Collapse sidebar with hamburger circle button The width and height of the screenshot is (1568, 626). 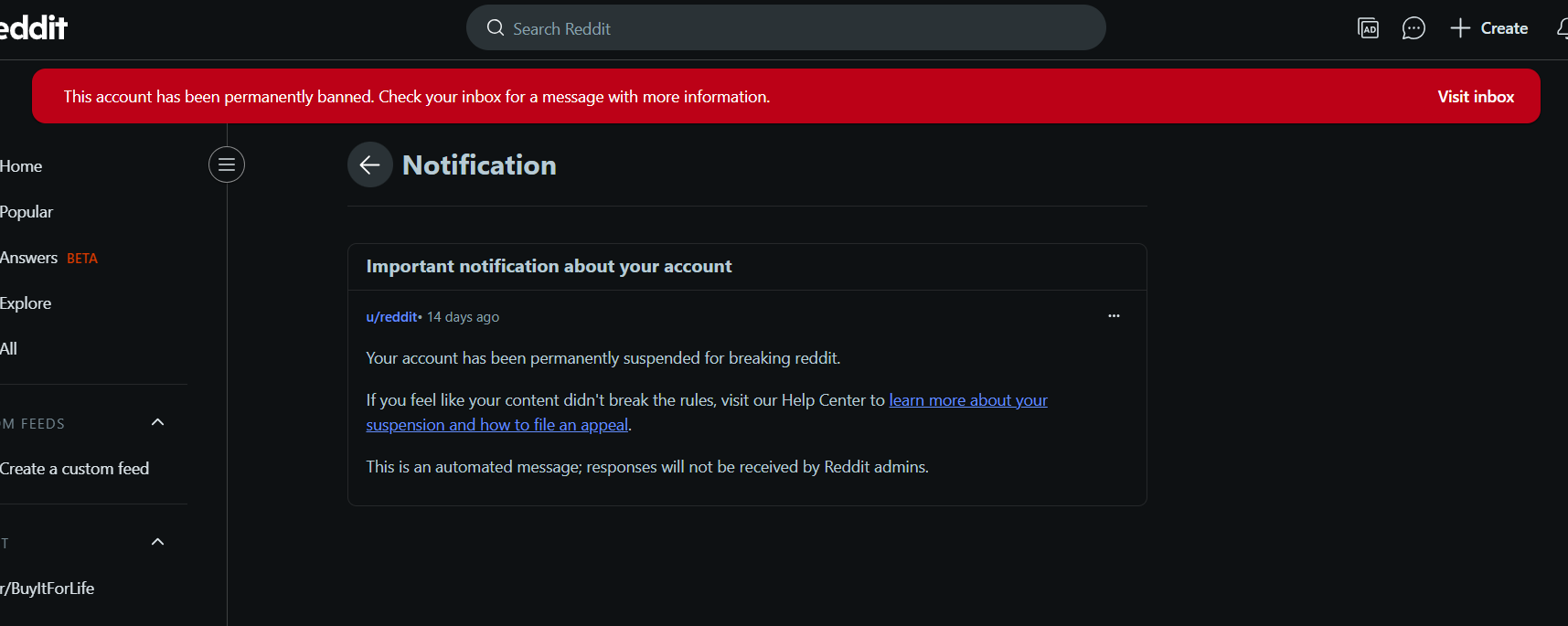227,164
